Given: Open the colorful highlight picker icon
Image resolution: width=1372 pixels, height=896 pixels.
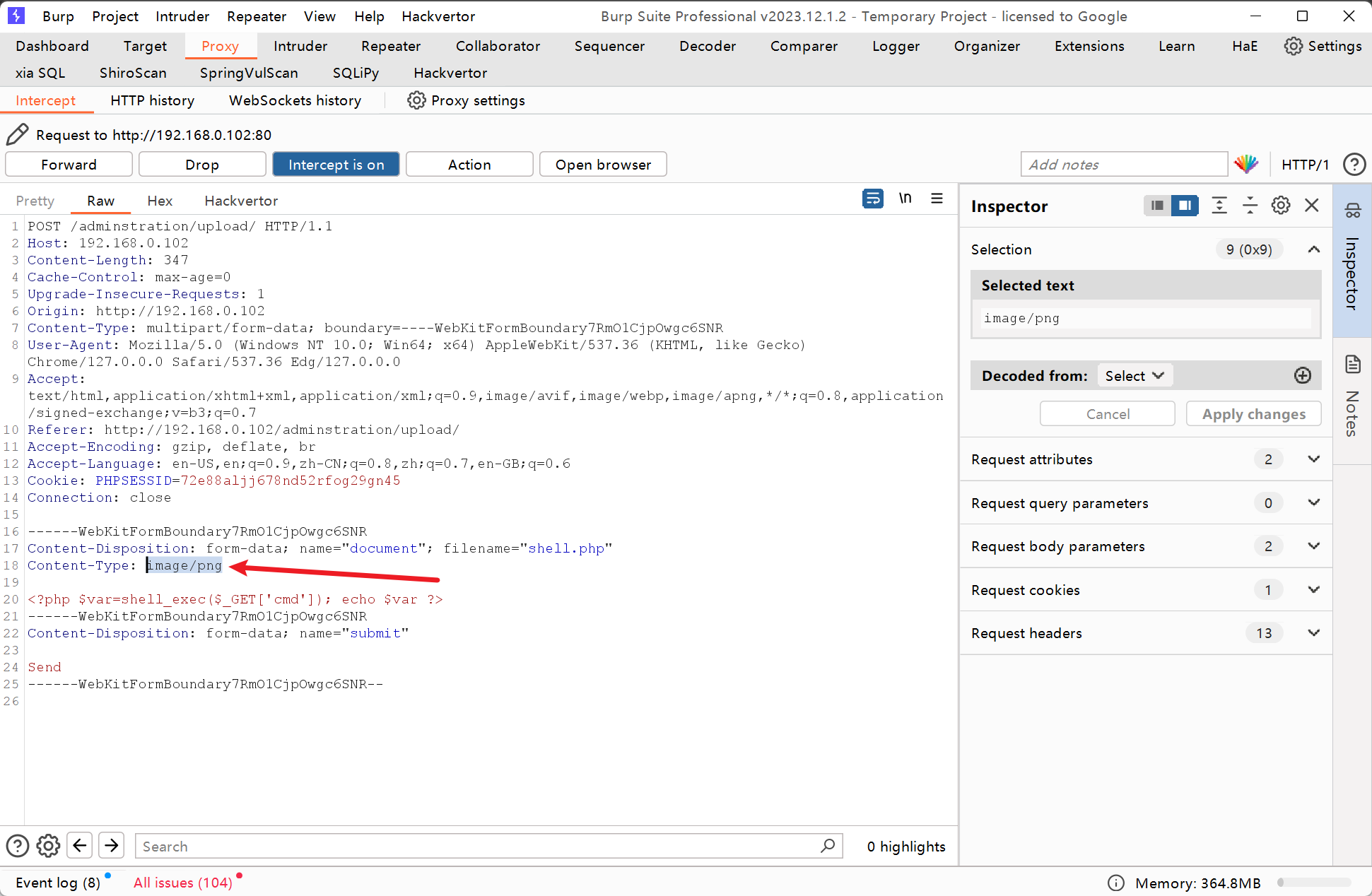Looking at the screenshot, I should point(1246,164).
